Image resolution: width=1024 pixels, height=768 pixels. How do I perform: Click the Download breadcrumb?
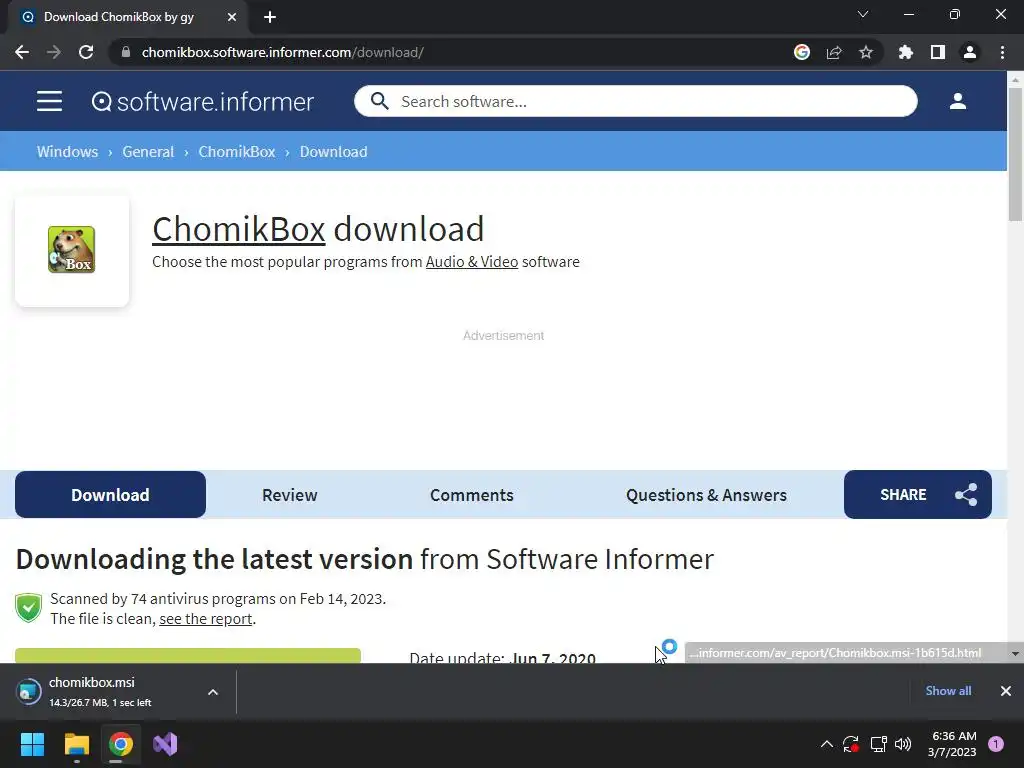pyautogui.click(x=334, y=152)
